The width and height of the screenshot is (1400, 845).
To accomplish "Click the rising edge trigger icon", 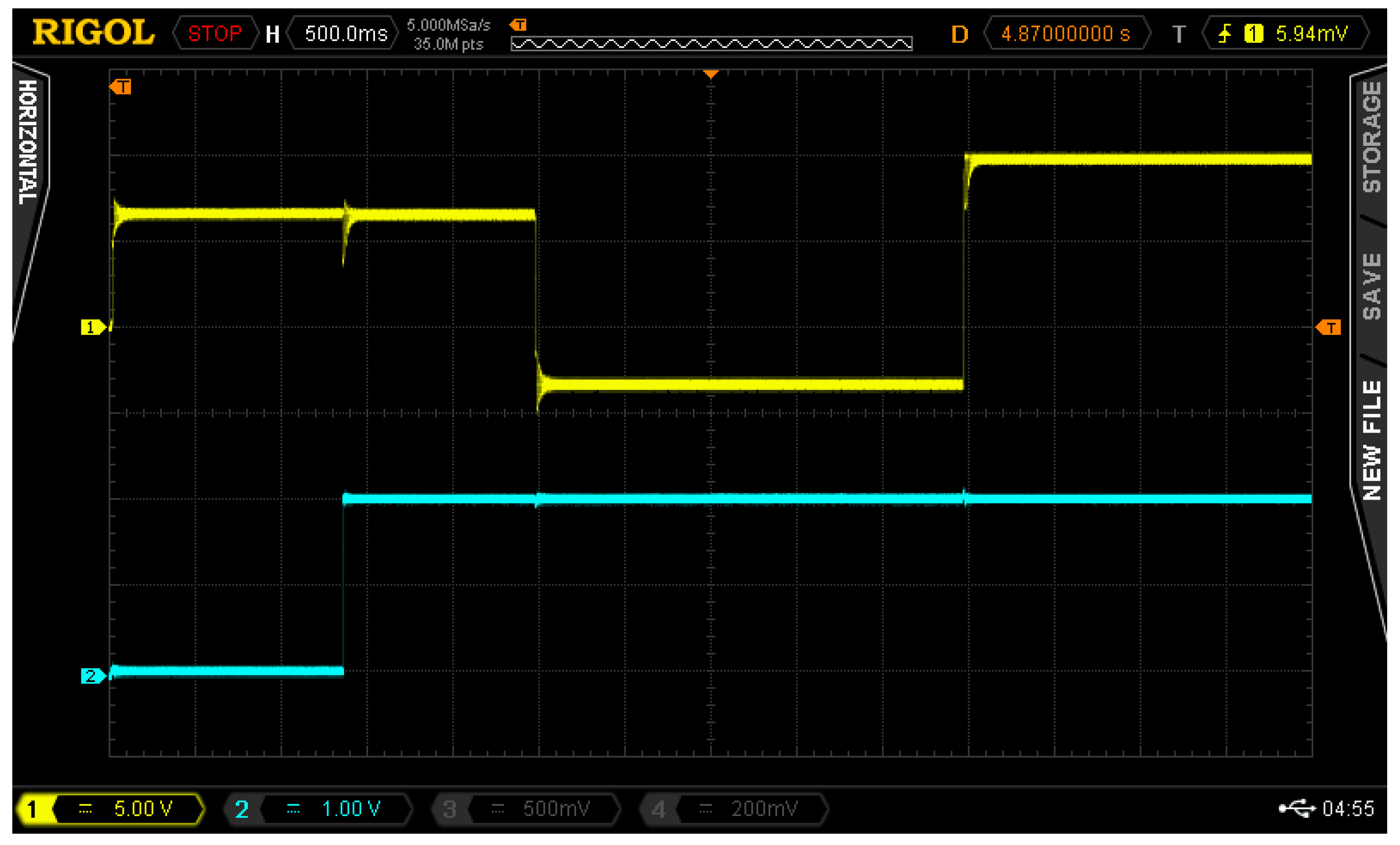I will tap(1225, 34).
